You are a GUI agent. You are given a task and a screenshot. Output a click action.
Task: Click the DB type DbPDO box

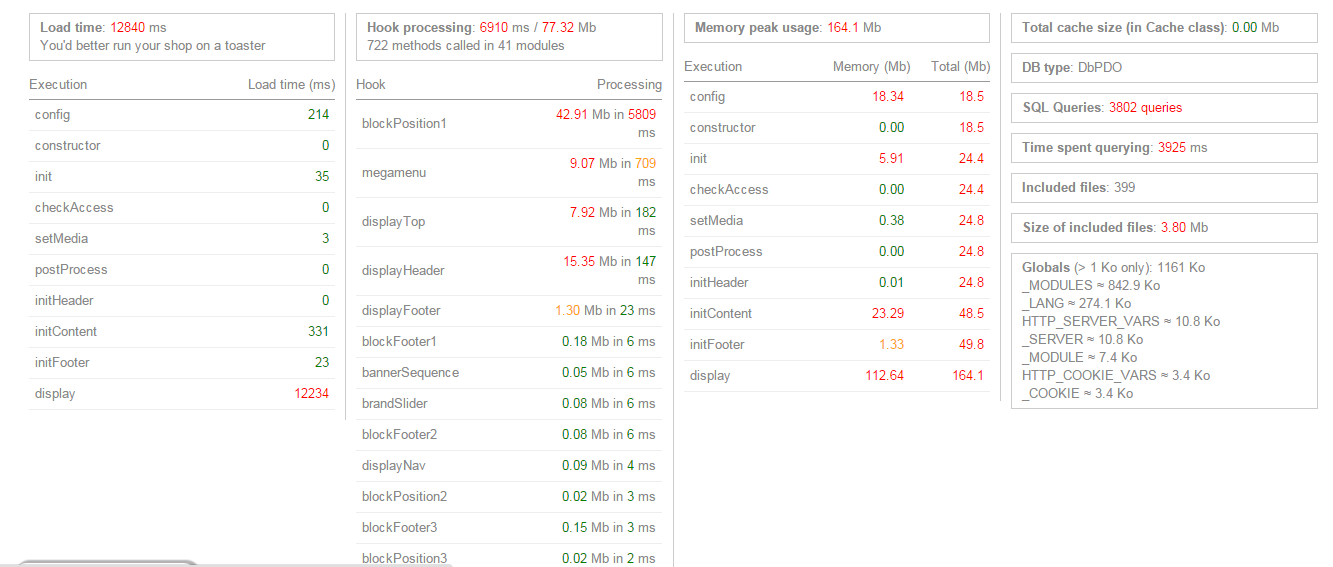click(1164, 67)
